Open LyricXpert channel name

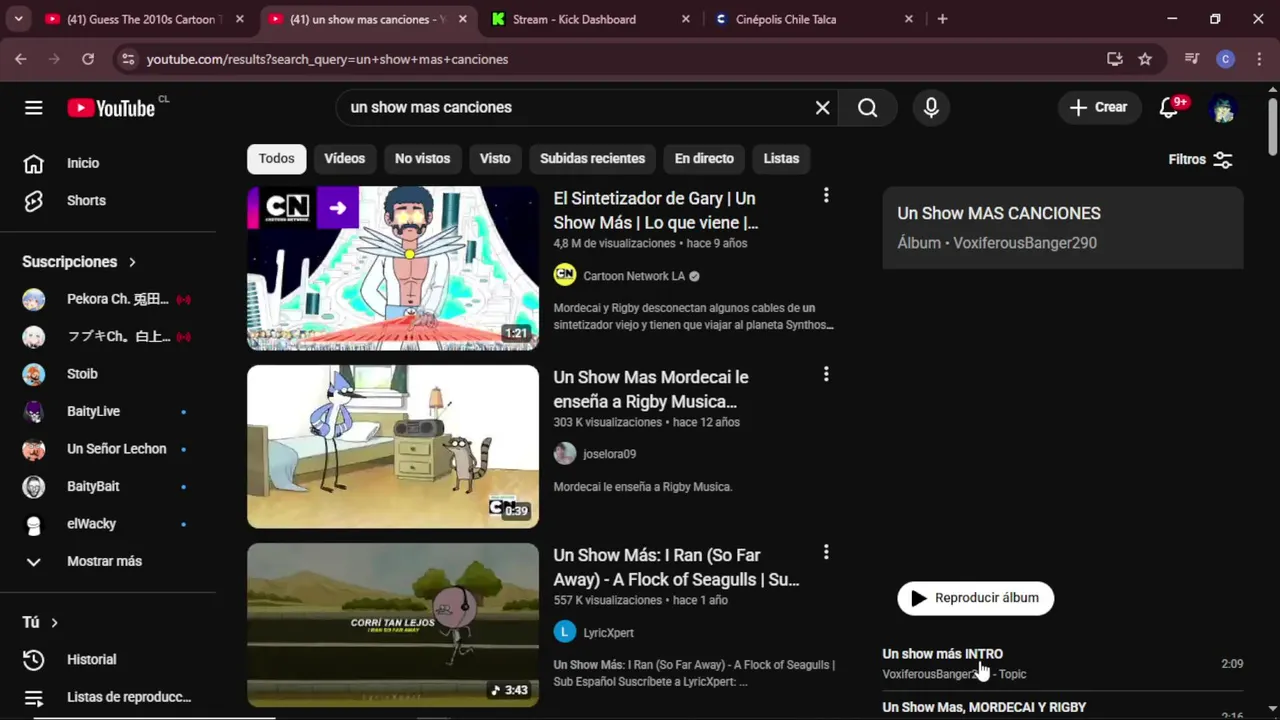[608, 633]
